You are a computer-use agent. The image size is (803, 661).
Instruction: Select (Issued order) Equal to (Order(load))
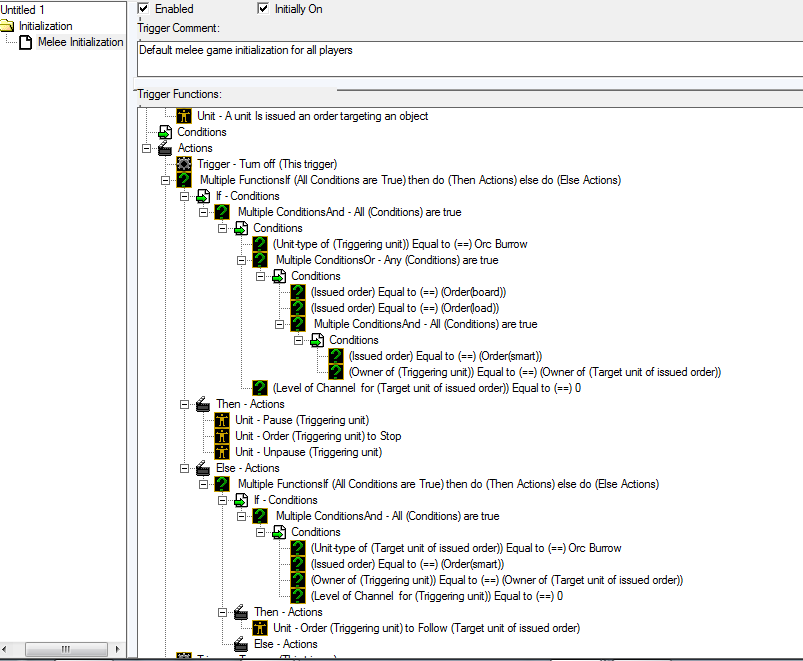[x=405, y=308]
